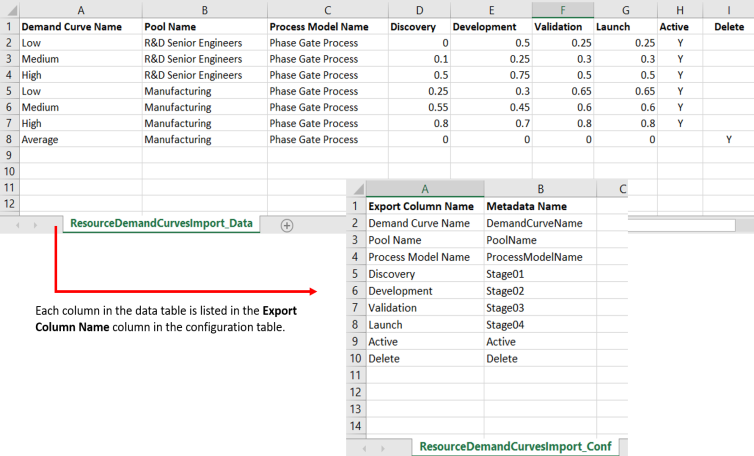Select the 'Pool Name' header cell in data sheet
The height and width of the screenshot is (456, 754).
coord(205,27)
